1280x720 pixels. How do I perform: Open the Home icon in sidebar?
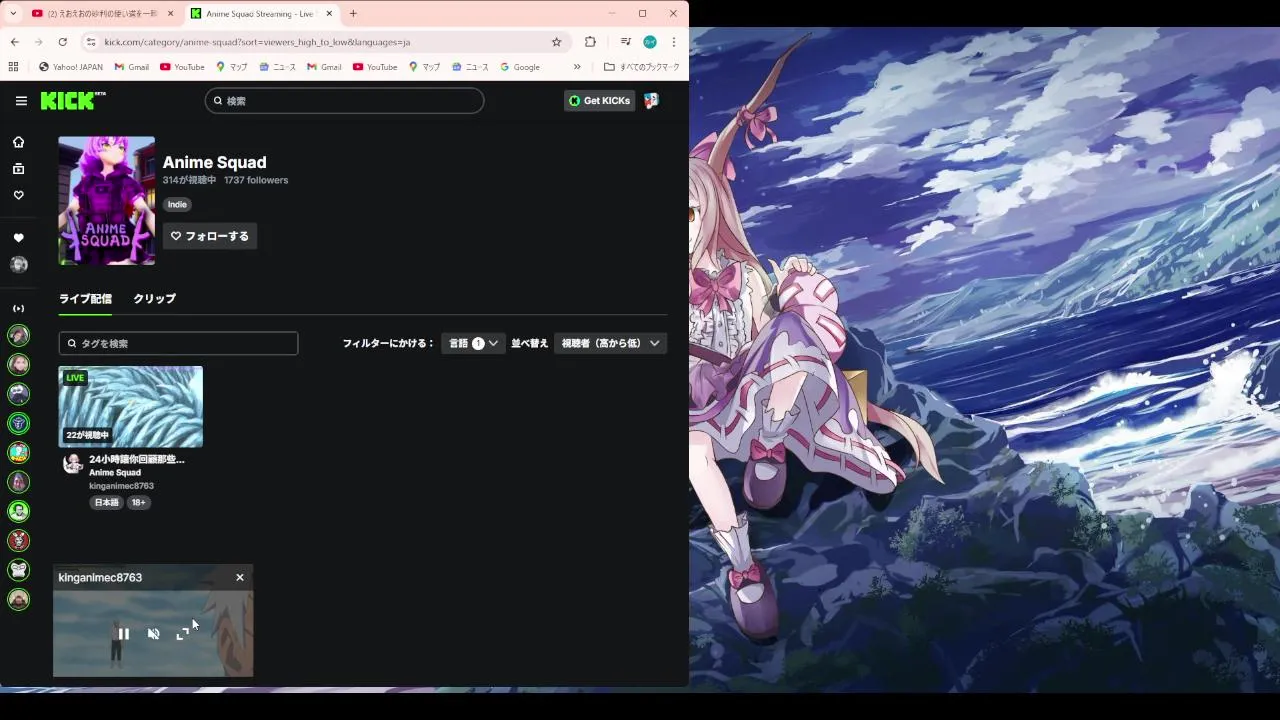point(18,142)
